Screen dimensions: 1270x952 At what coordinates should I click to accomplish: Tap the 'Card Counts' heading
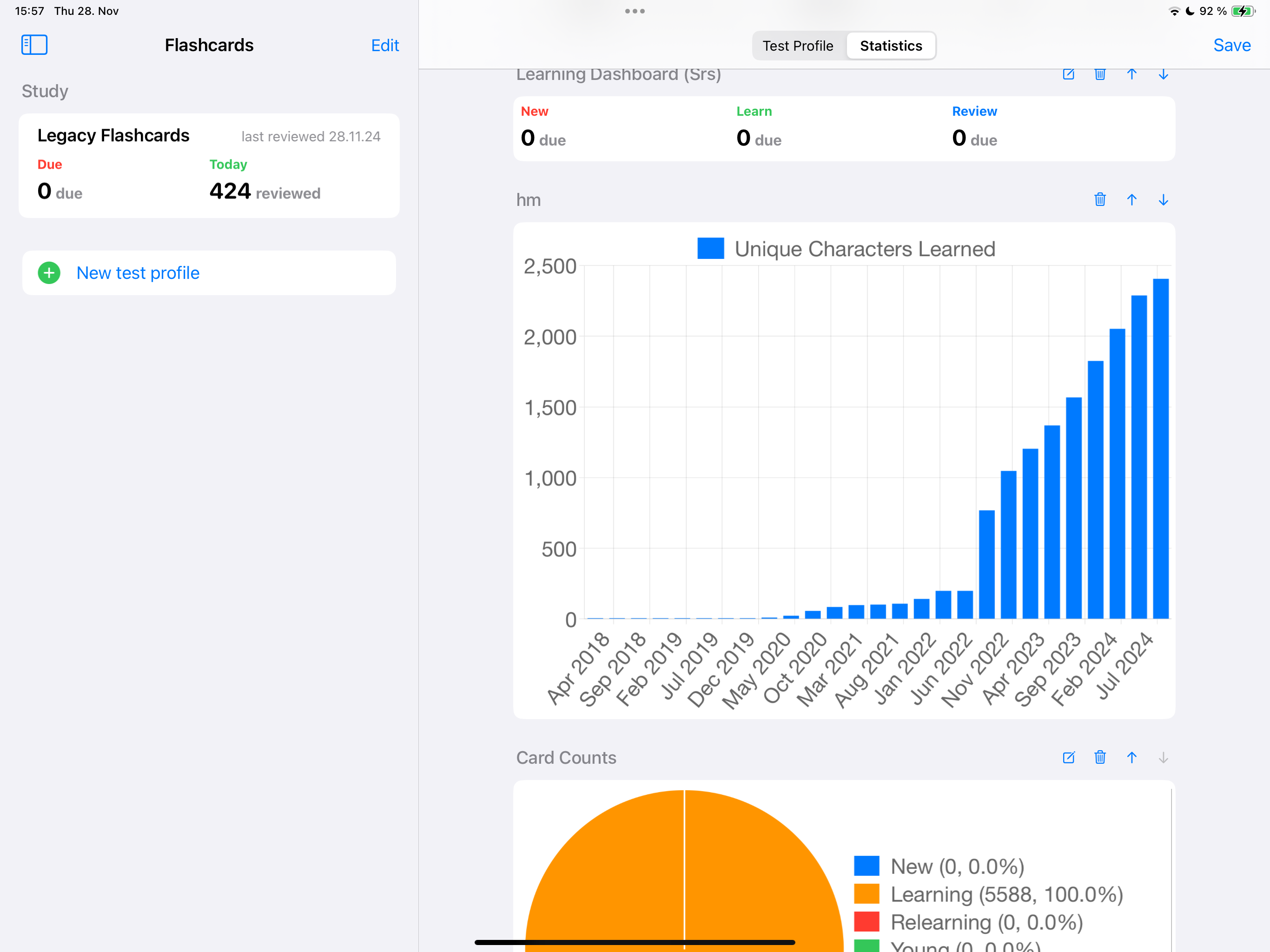click(x=566, y=757)
